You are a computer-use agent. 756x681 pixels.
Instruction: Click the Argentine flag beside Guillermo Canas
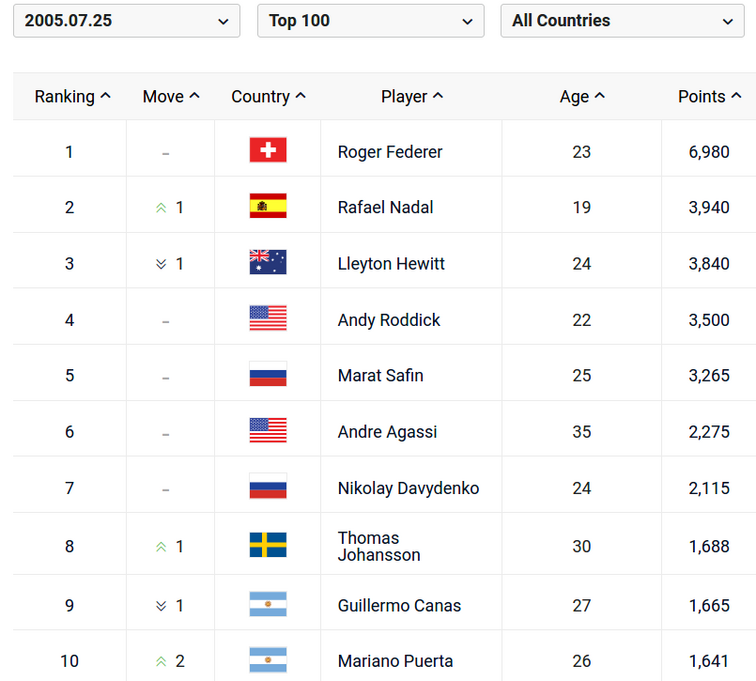tap(268, 604)
